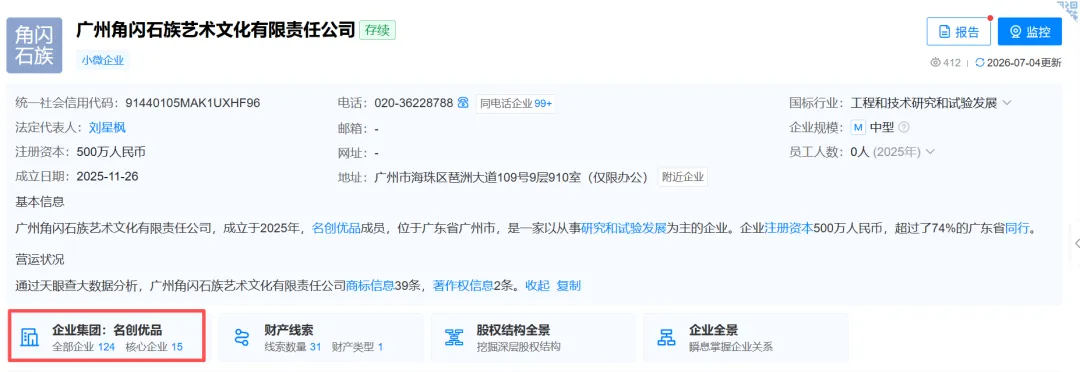Open the 企业全景 card

click(746, 338)
